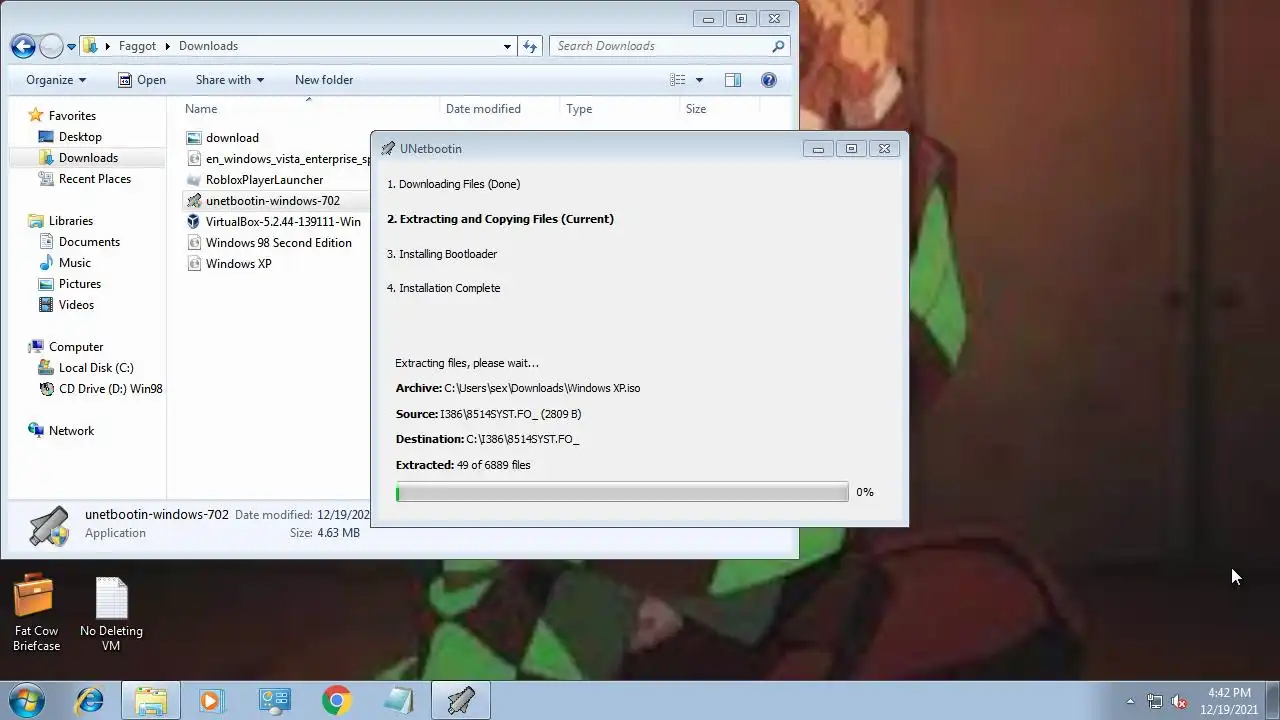Open recent pages dropdown next to Forward arrow

pyautogui.click(x=71, y=47)
